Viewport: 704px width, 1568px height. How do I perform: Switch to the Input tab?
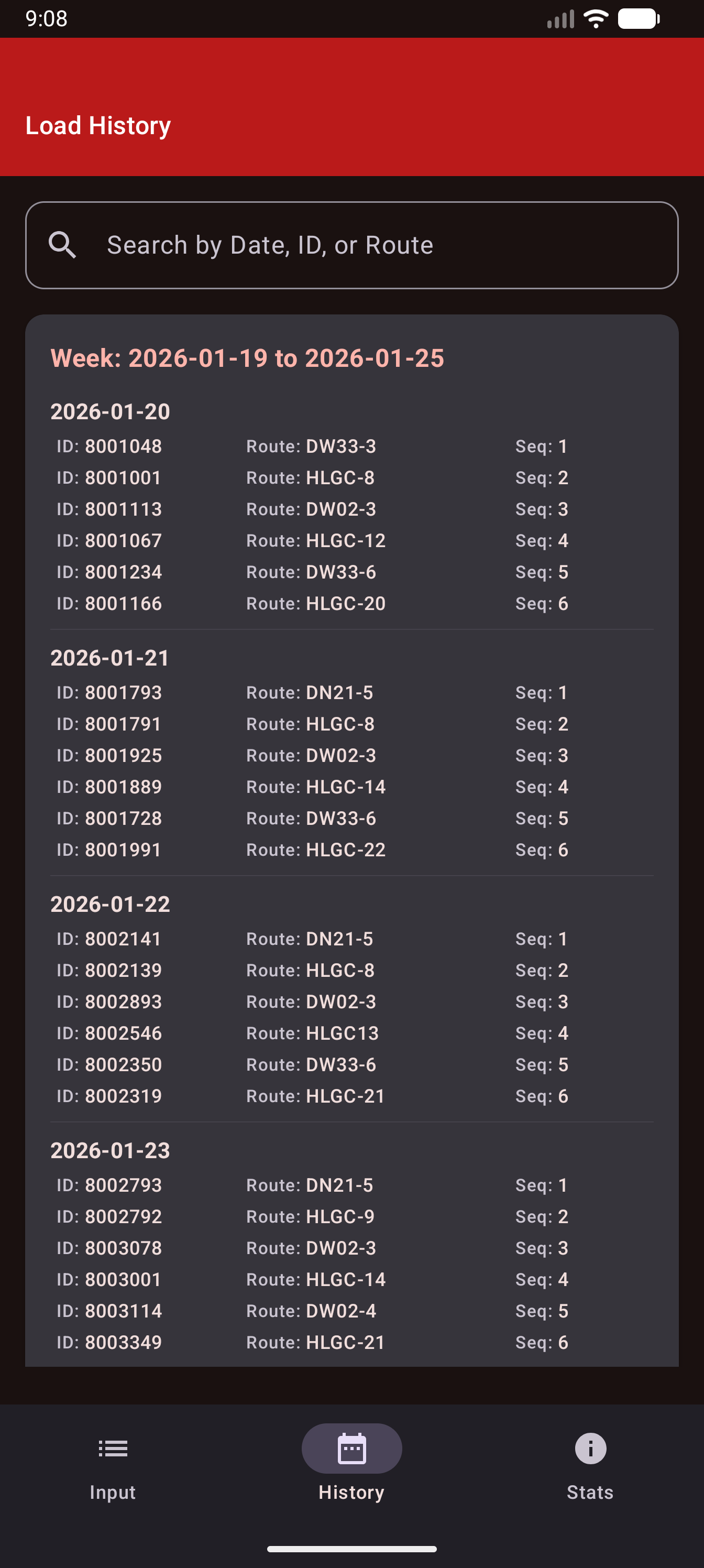(112, 1492)
